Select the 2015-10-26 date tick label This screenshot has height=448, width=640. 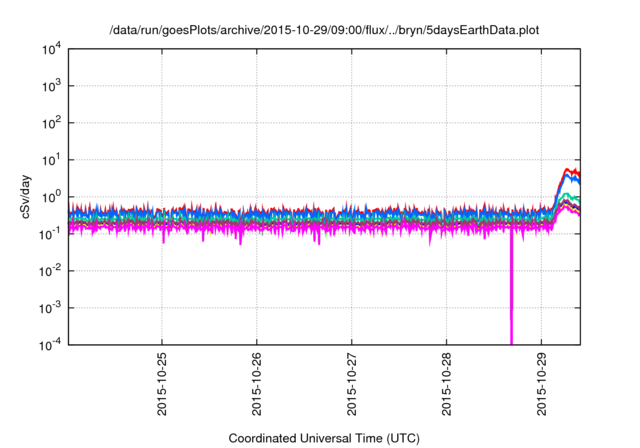pos(256,384)
